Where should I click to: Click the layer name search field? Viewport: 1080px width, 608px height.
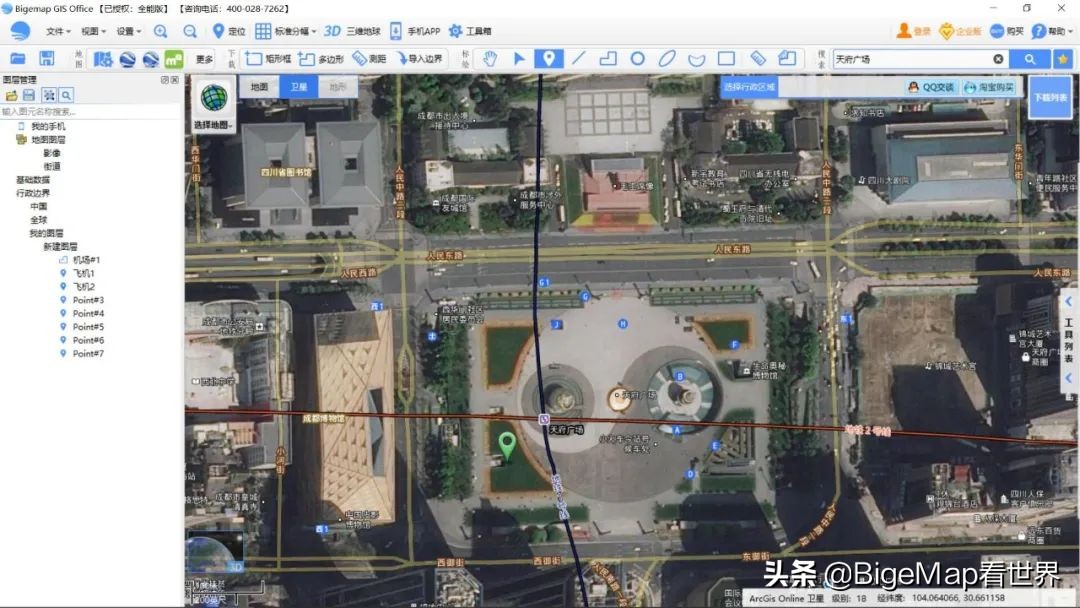click(90, 111)
